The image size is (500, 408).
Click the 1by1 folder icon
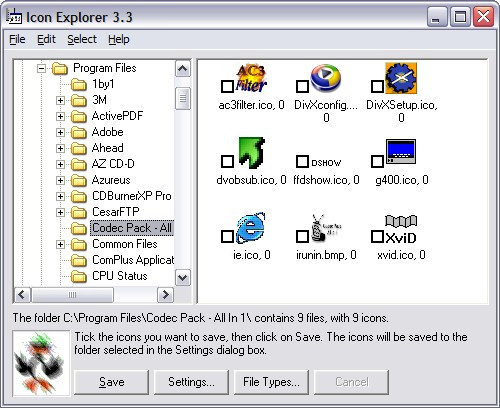(79, 84)
